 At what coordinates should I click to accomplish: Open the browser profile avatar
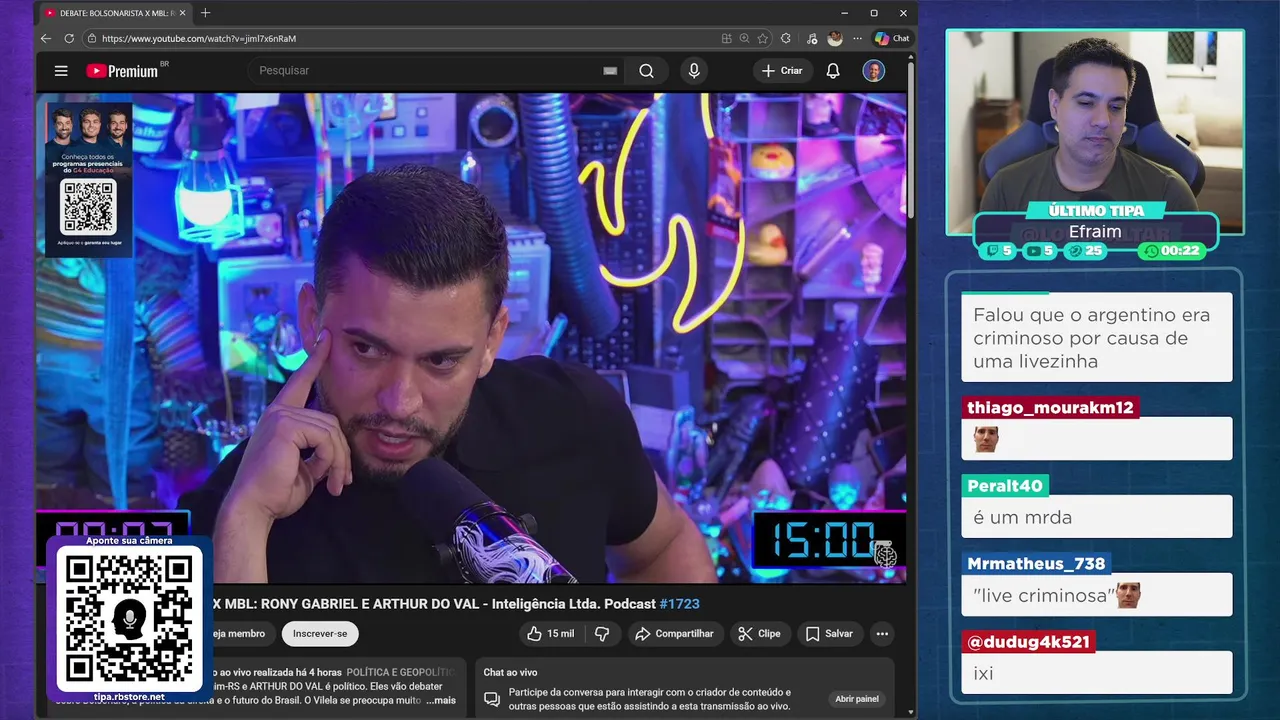(x=835, y=38)
